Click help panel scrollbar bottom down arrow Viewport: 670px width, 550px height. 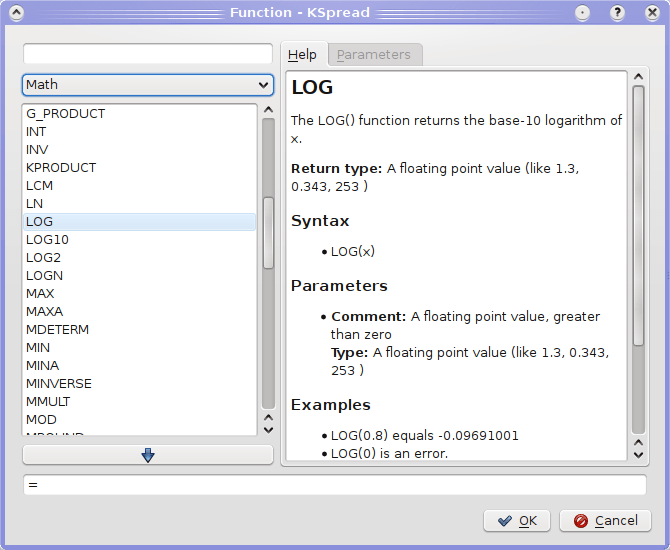point(638,455)
